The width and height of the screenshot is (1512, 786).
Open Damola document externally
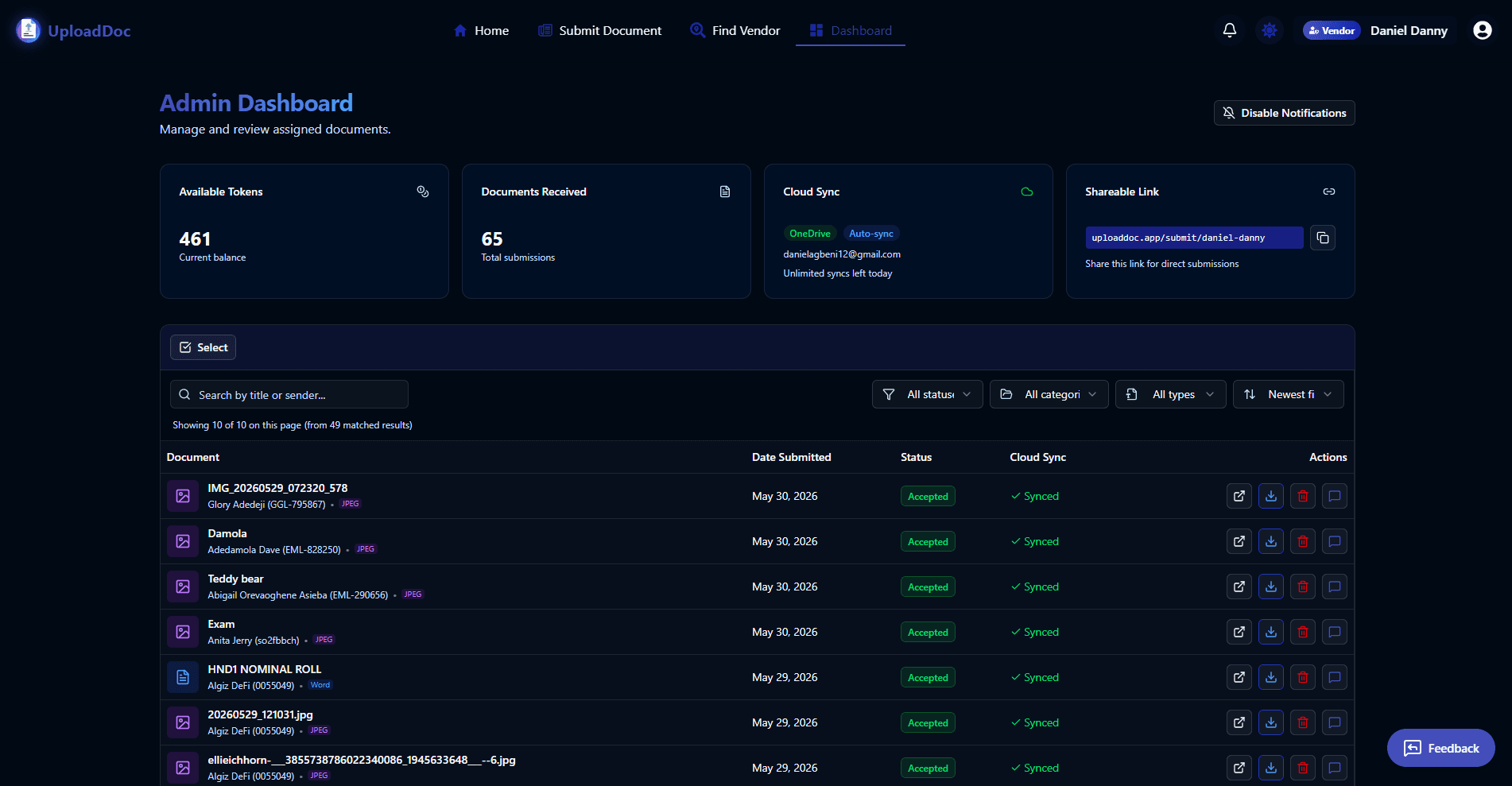(x=1239, y=541)
